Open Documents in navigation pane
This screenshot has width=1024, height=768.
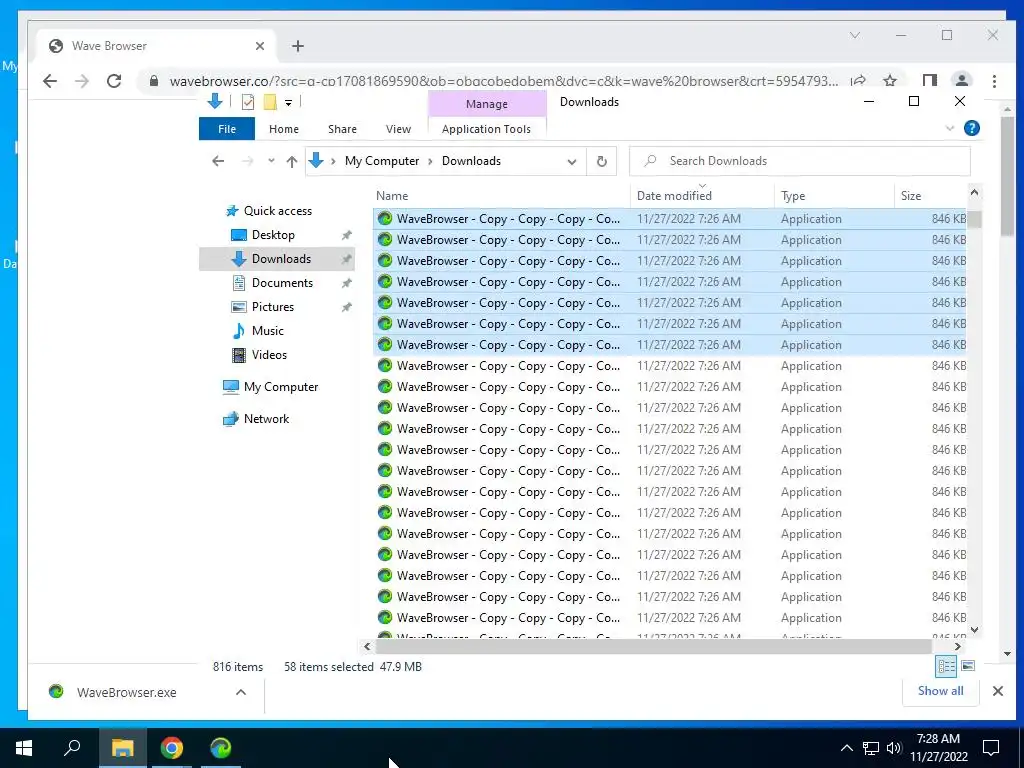(282, 283)
